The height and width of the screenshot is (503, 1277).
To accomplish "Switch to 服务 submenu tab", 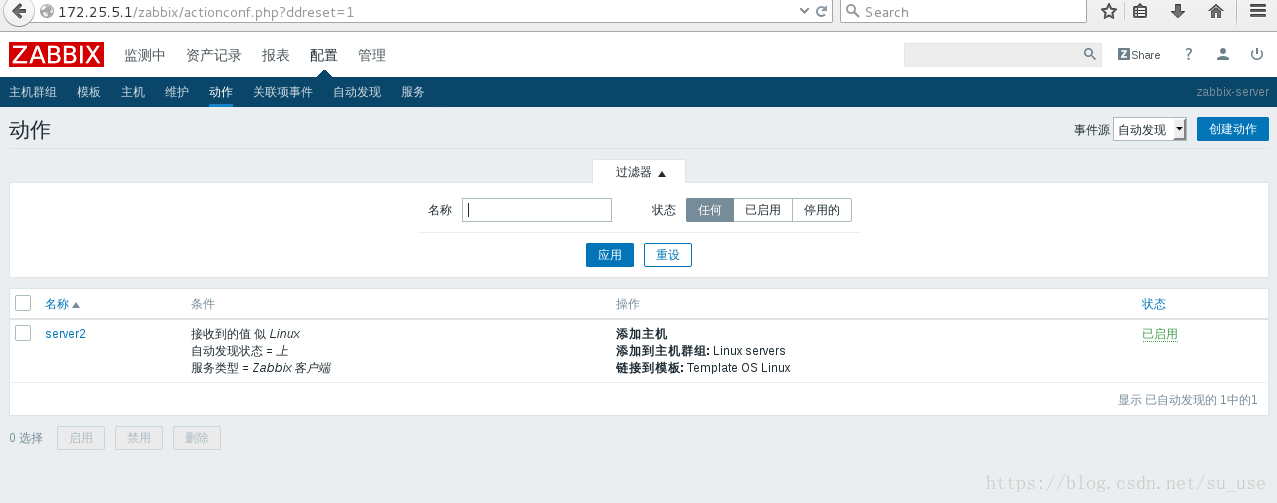I will pyautogui.click(x=413, y=92).
